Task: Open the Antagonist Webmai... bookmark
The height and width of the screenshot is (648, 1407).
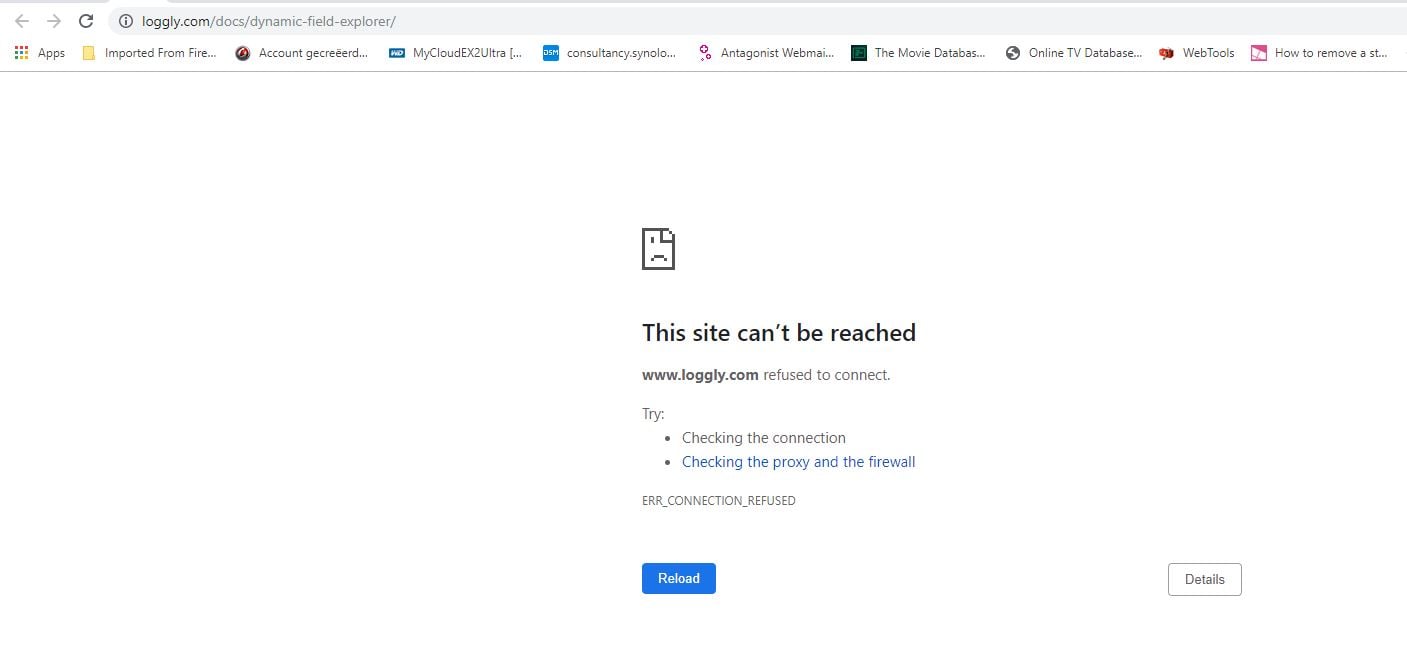Action: pyautogui.click(x=765, y=53)
